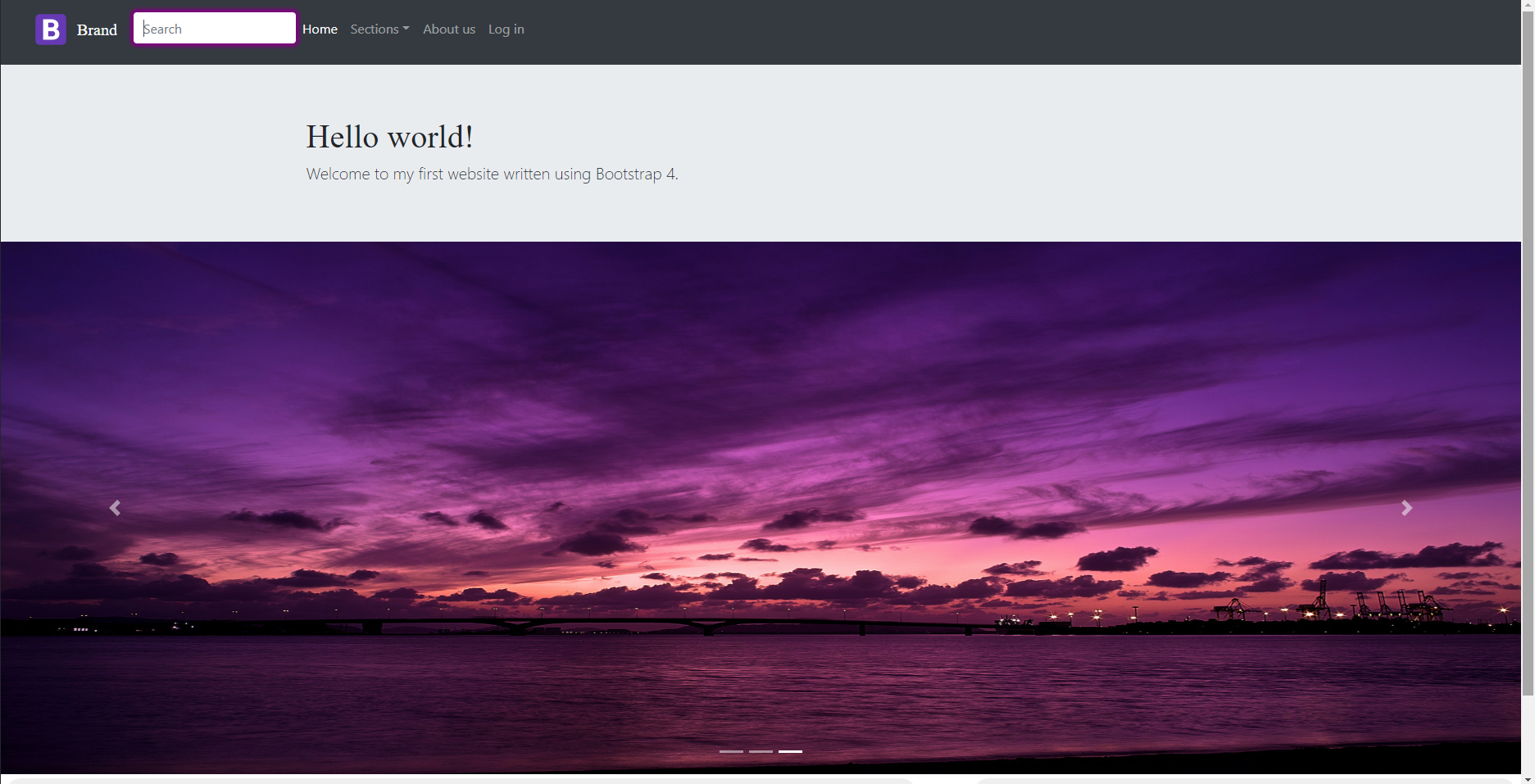Advance to next carousel slide arrow
Screen dimensions: 1535x784
pos(1406,508)
